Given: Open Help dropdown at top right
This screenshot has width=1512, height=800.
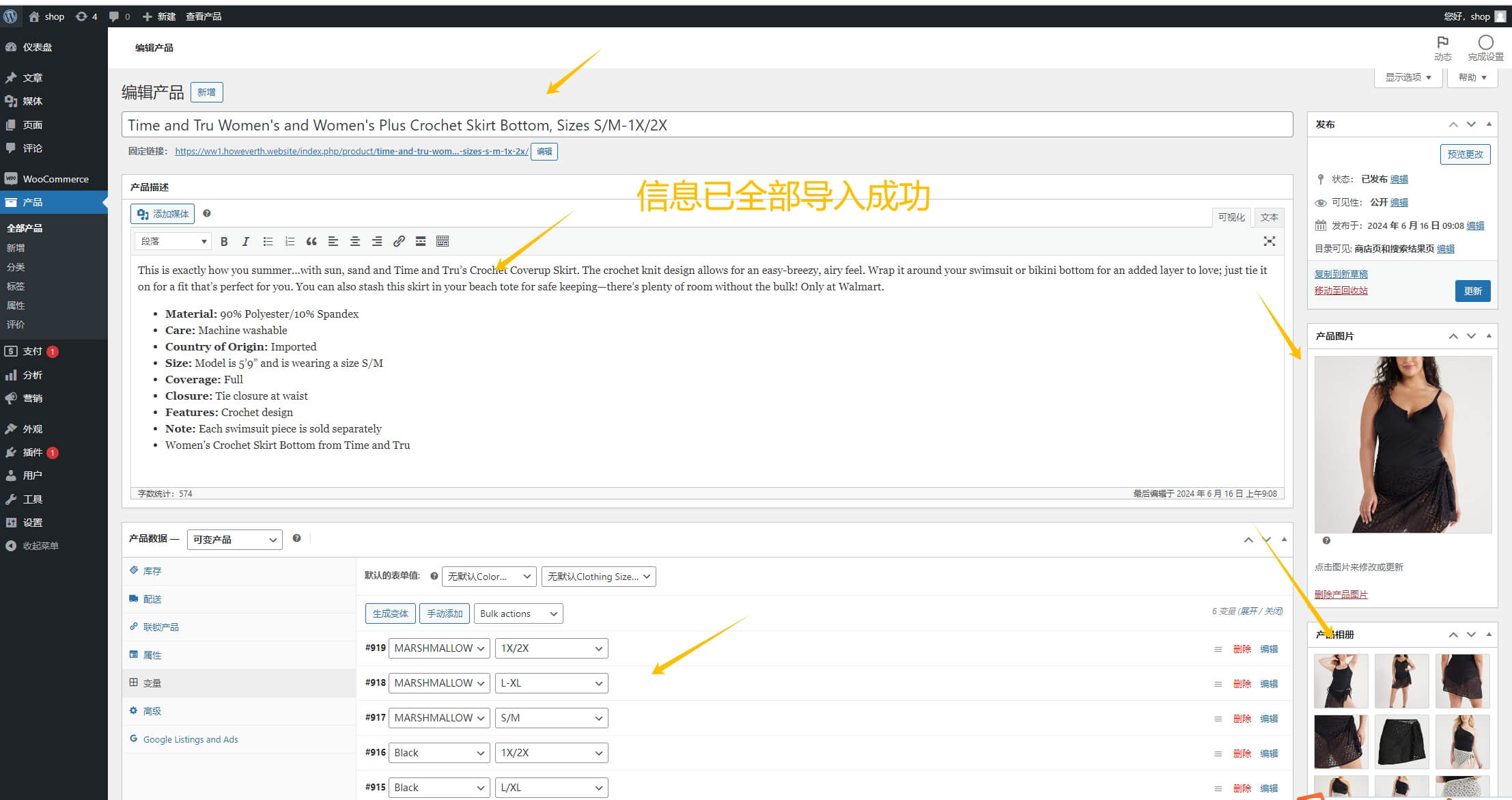Looking at the screenshot, I should (x=1472, y=77).
